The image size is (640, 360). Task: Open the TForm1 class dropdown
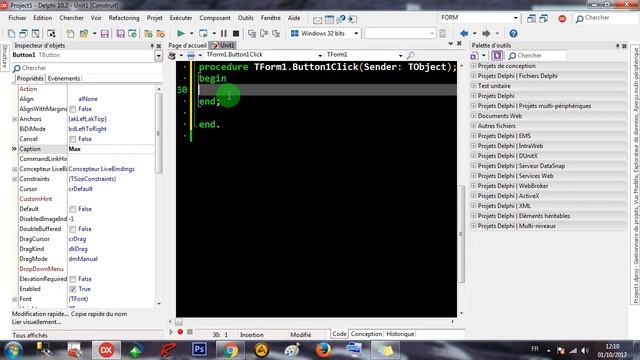tap(400, 55)
